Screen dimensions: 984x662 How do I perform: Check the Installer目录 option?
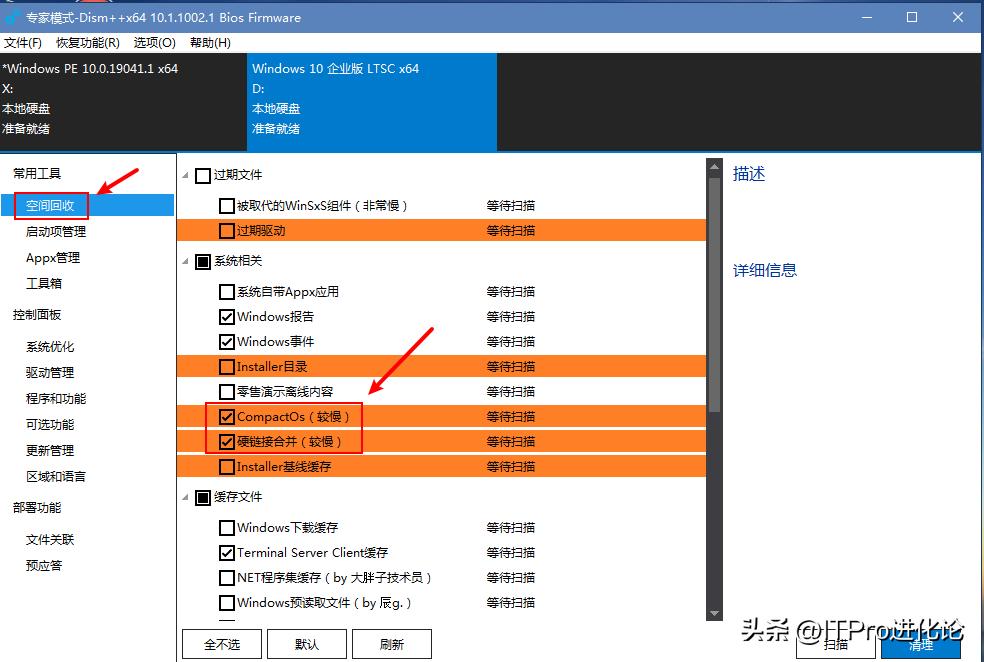(227, 366)
